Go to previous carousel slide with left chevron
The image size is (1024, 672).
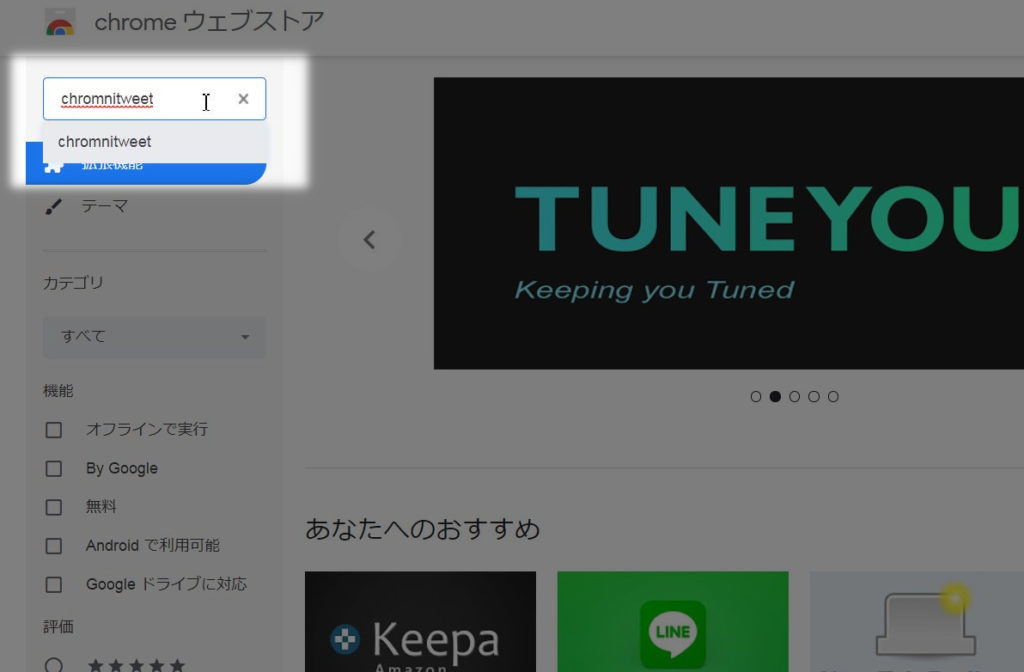369,240
